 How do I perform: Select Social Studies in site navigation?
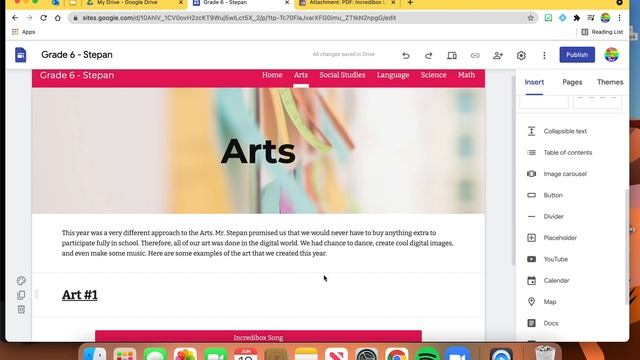pos(342,75)
